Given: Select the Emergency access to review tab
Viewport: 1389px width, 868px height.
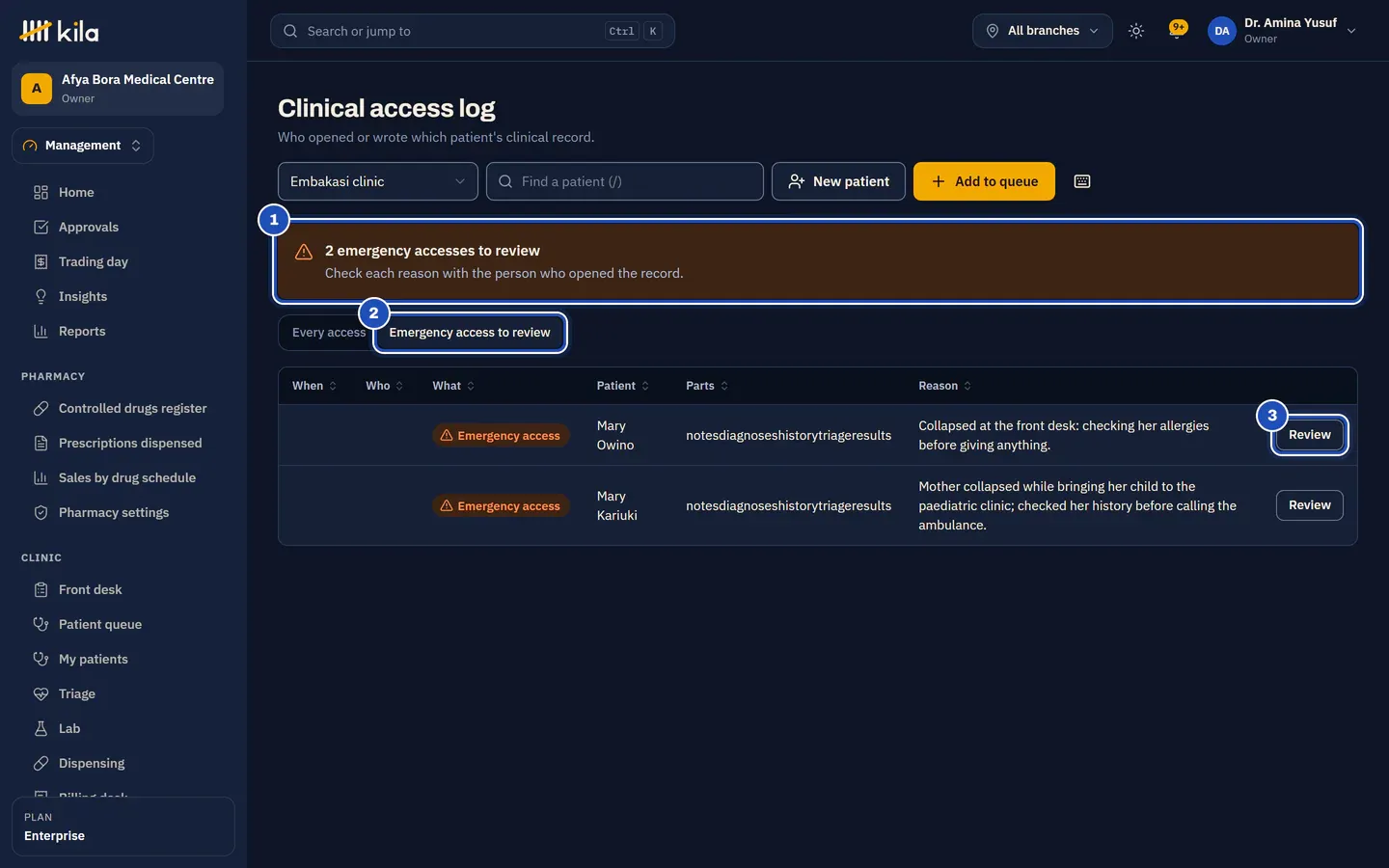Looking at the screenshot, I should coord(470,333).
